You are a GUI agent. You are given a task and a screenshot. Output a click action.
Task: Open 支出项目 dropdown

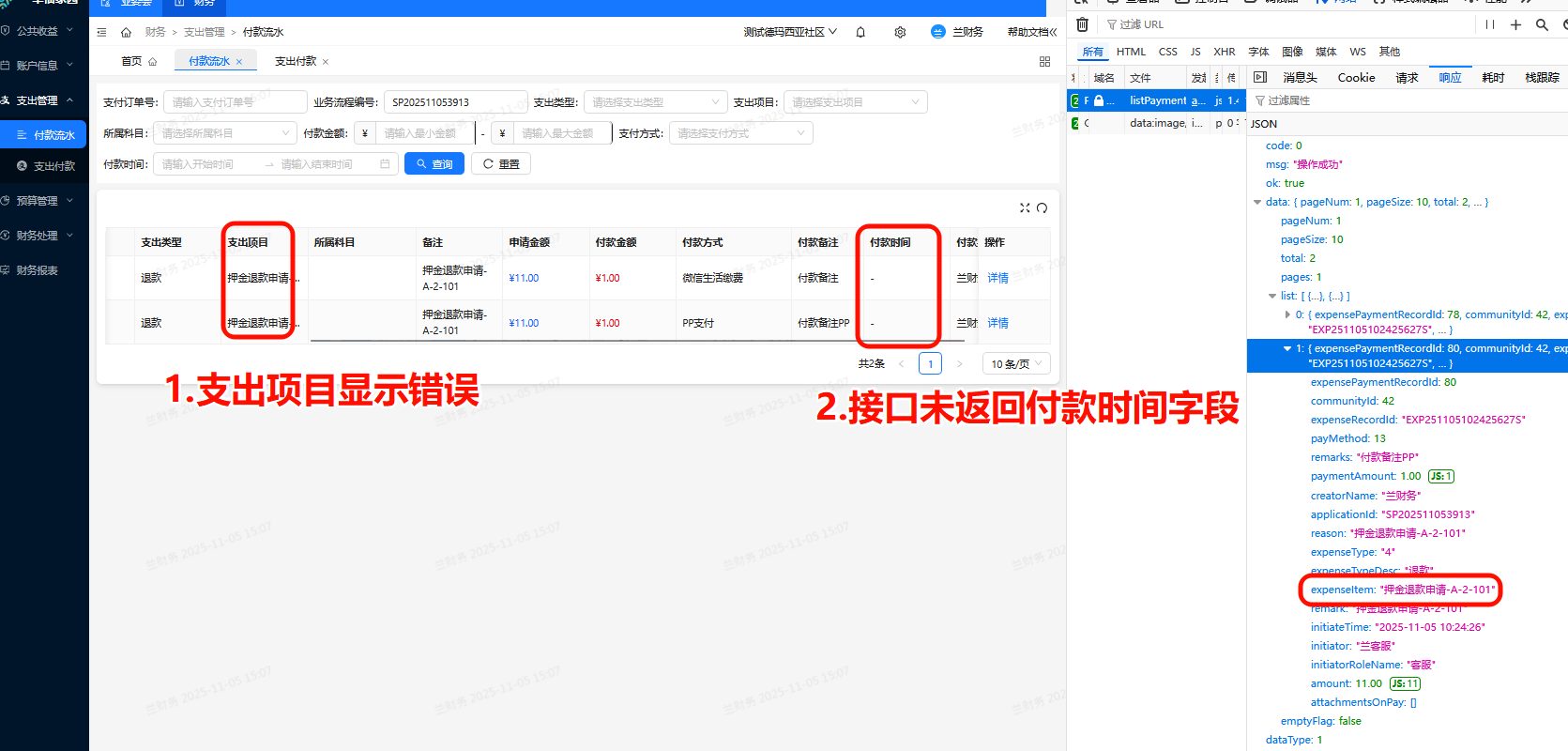click(855, 102)
